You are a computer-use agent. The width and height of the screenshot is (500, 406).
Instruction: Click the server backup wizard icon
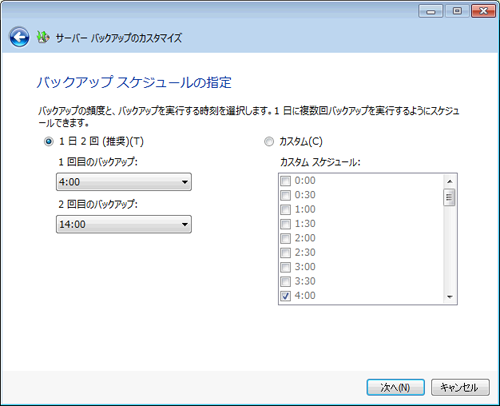tap(43, 37)
